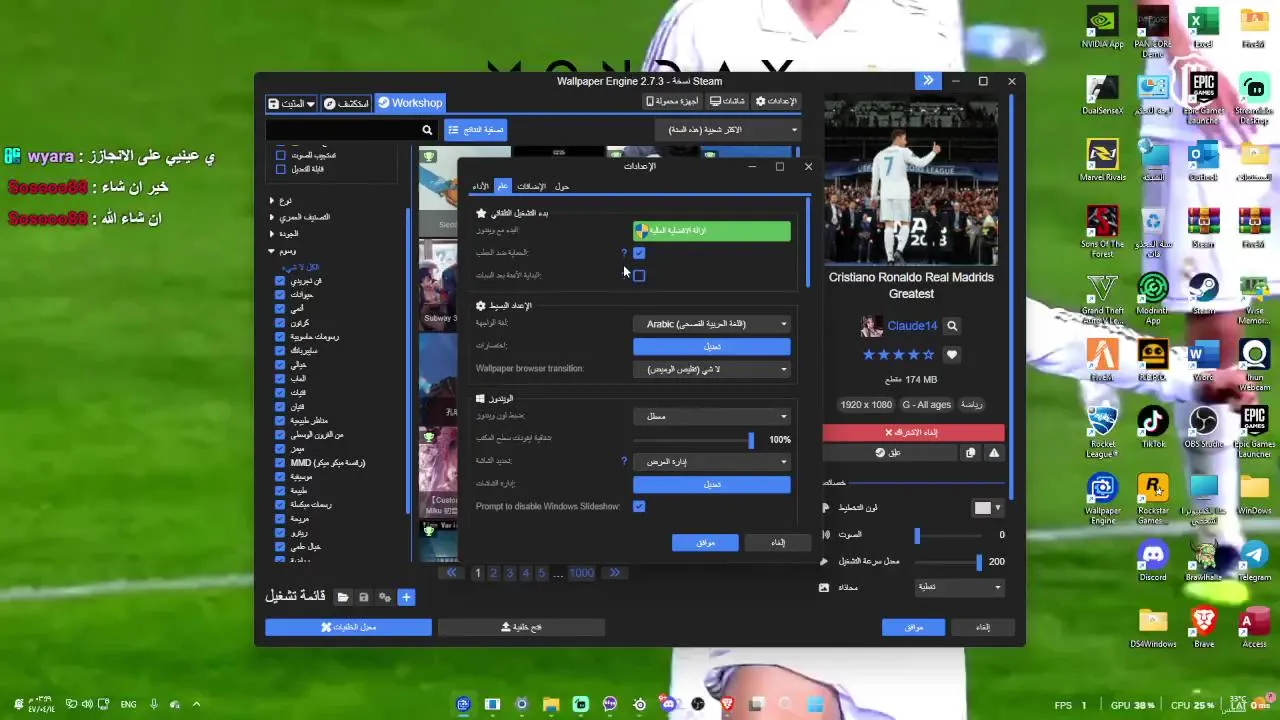1280x720 pixels.
Task: Open الإعدادات settings gear in main toolbar
Action: [776, 101]
